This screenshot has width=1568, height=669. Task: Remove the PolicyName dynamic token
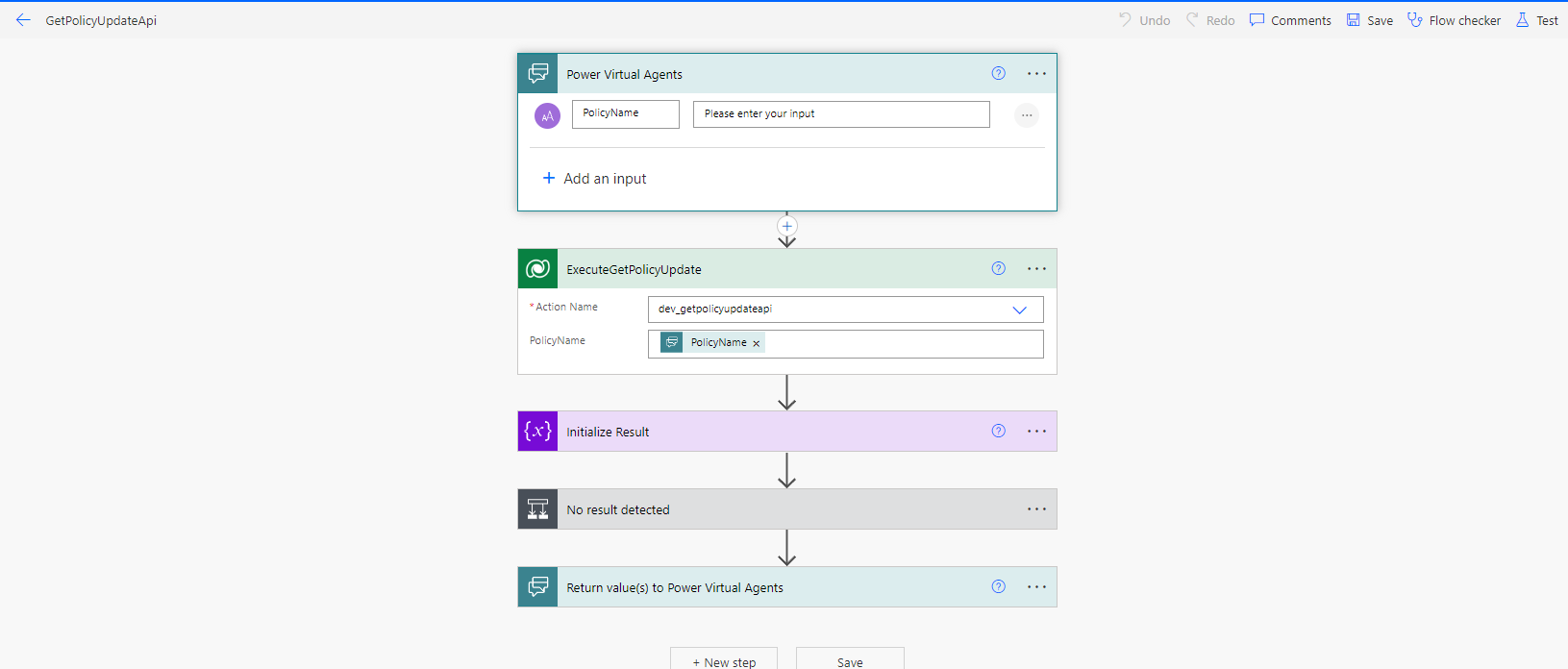point(757,343)
